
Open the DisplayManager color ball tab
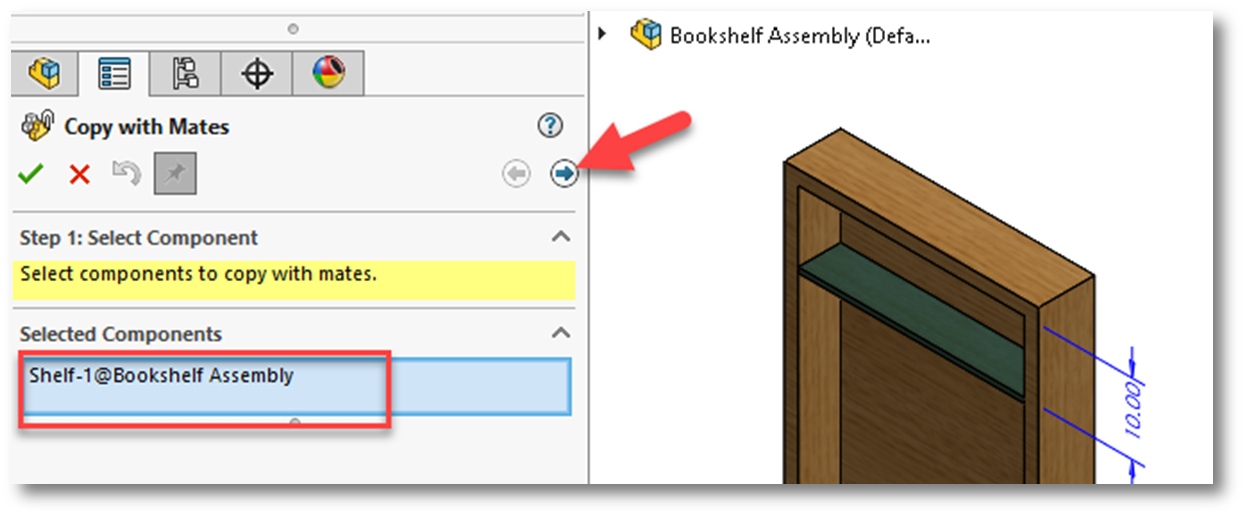tap(329, 73)
